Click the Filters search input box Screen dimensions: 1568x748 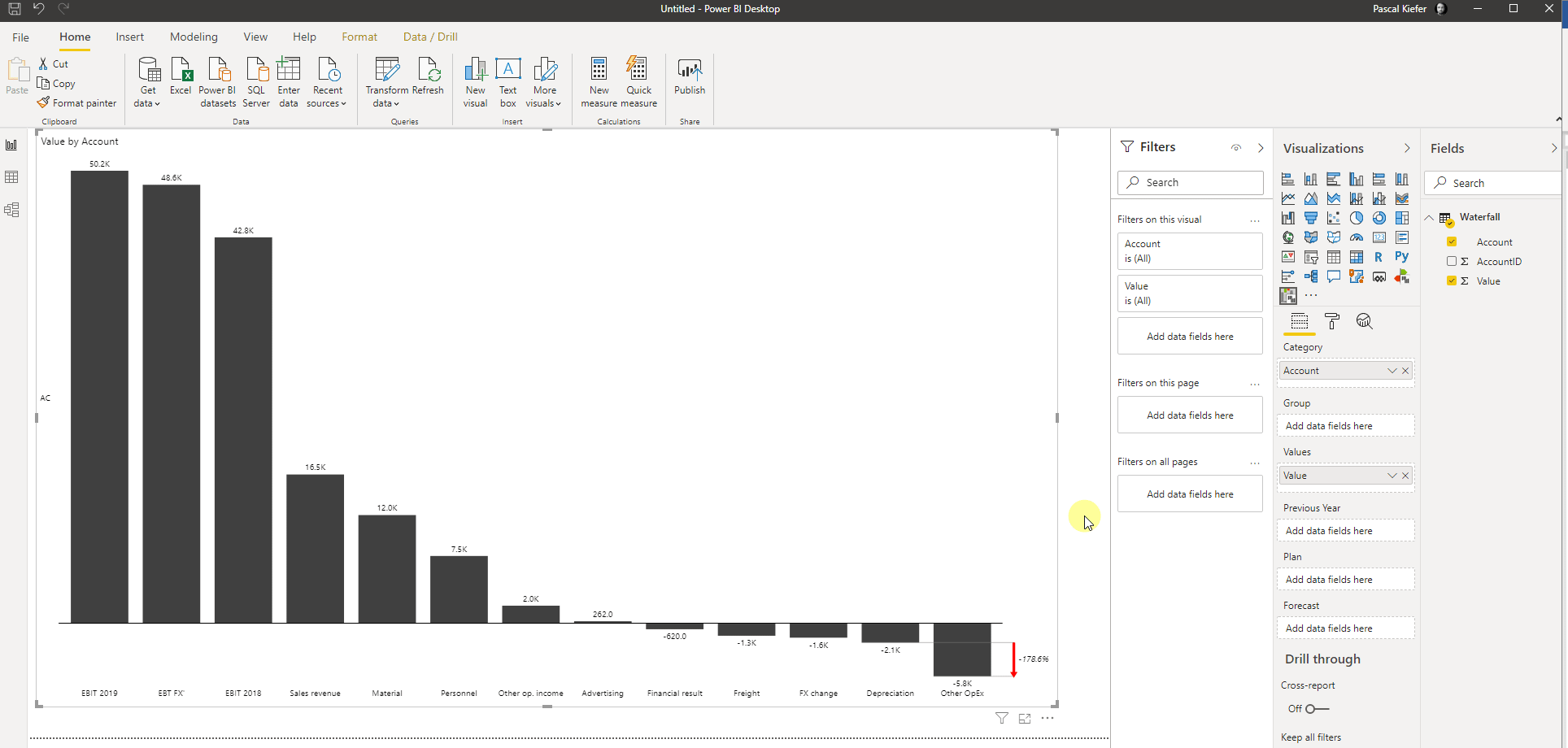click(1190, 182)
